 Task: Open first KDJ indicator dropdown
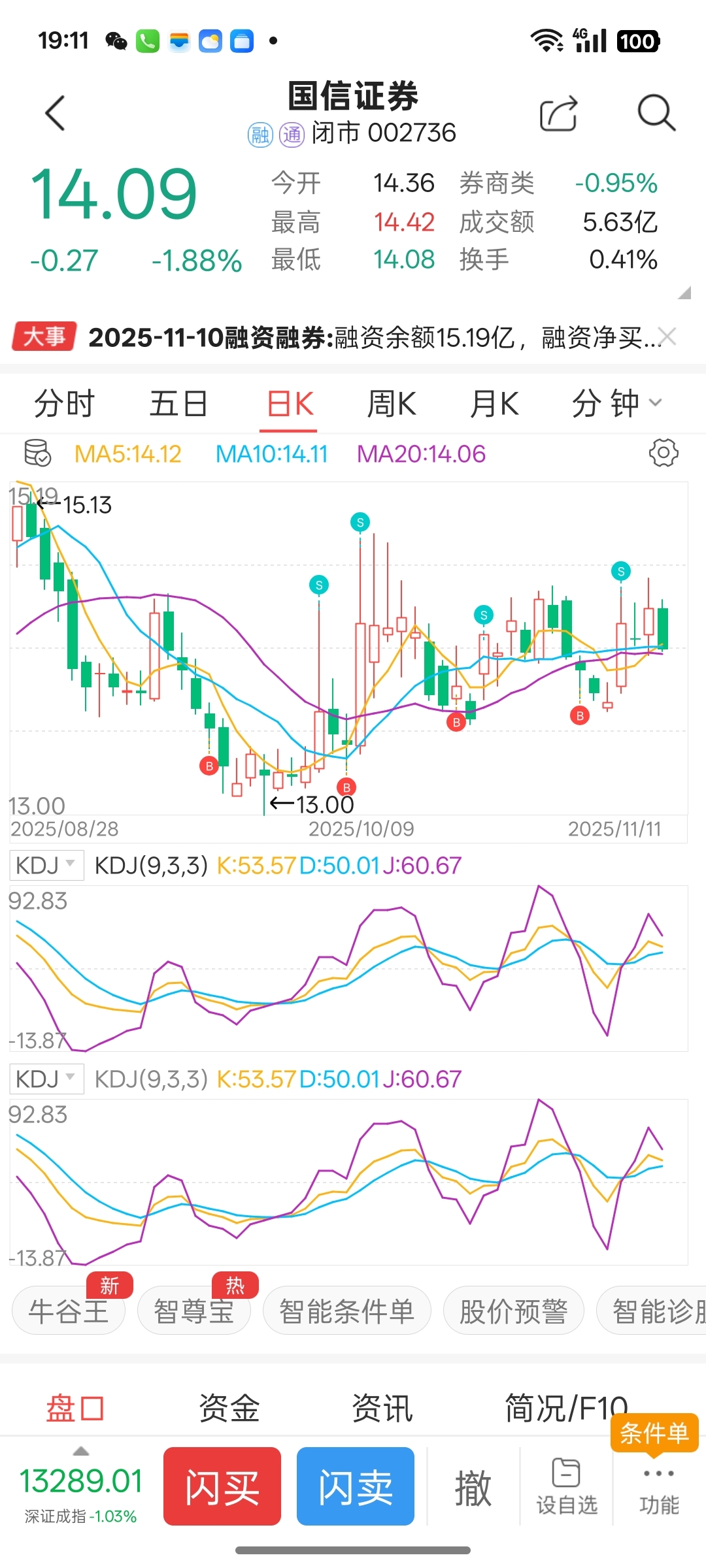tap(46, 866)
